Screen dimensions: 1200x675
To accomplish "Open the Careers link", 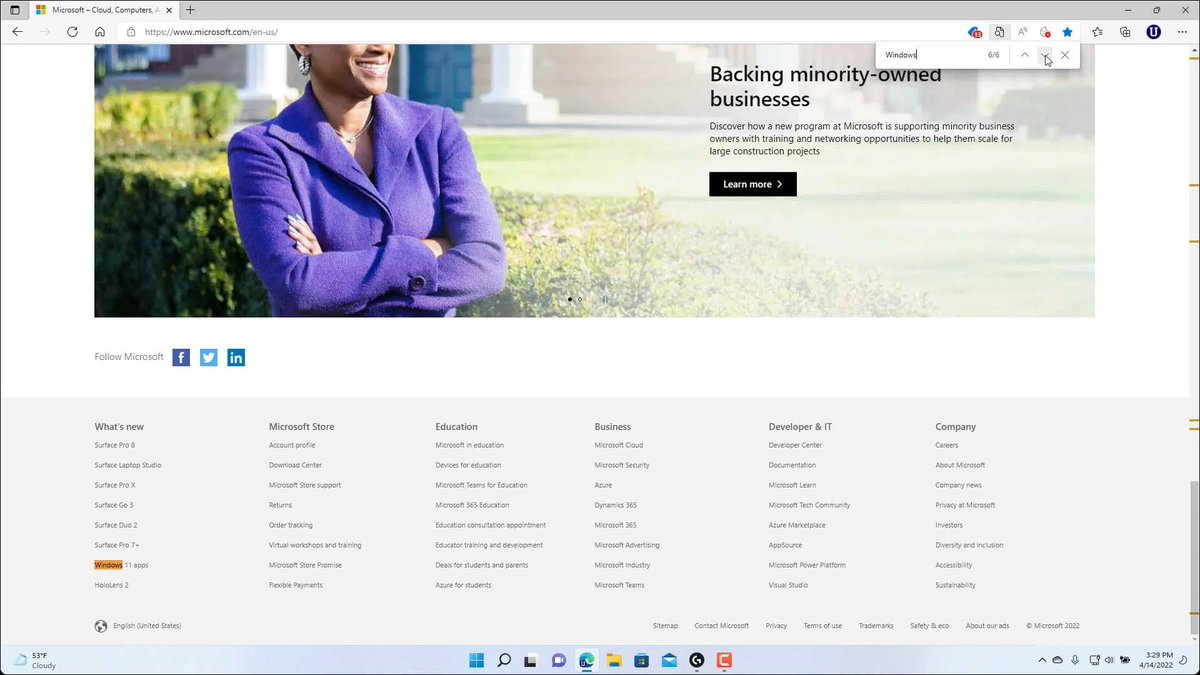I will coord(947,445).
